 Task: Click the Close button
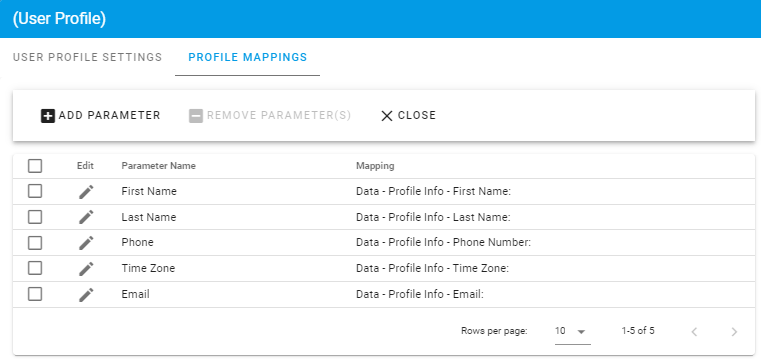click(x=408, y=115)
